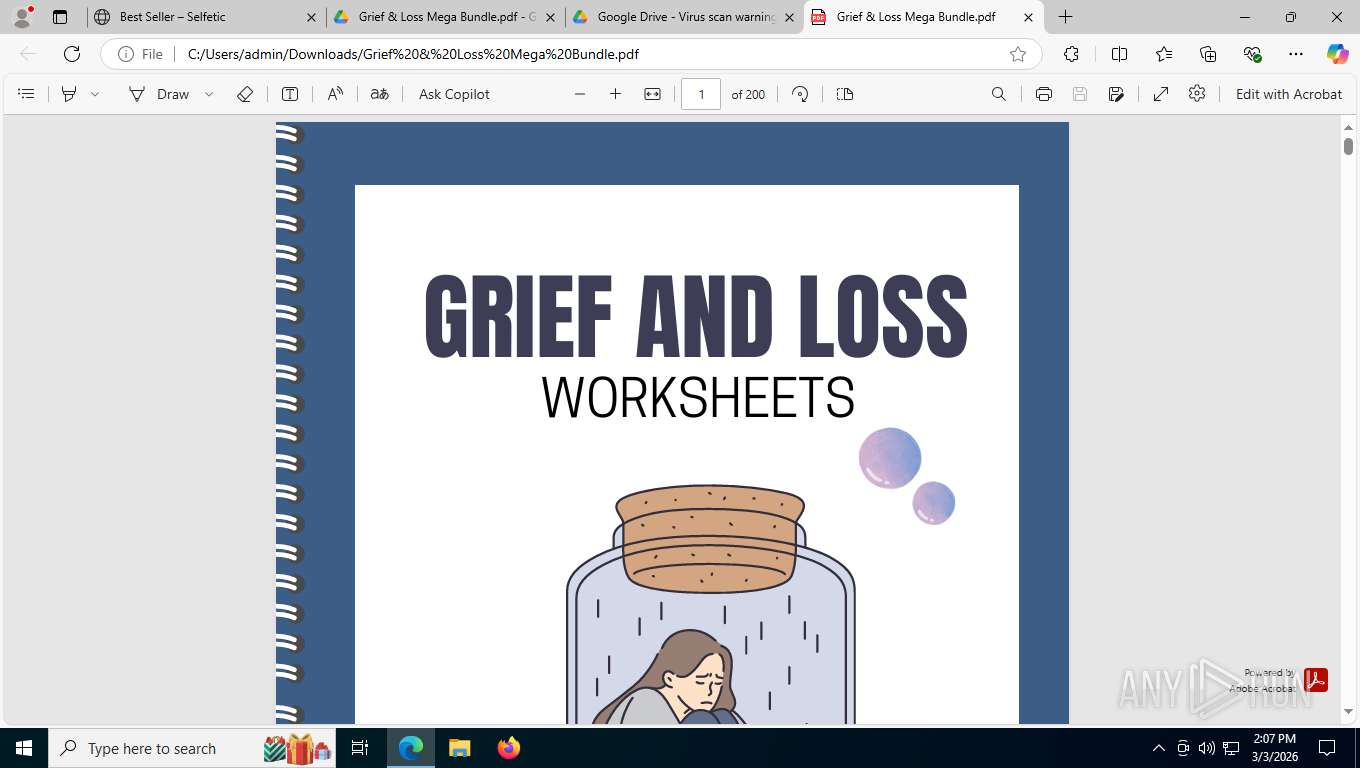
Task: Launch Firefox from taskbar
Action: point(509,748)
